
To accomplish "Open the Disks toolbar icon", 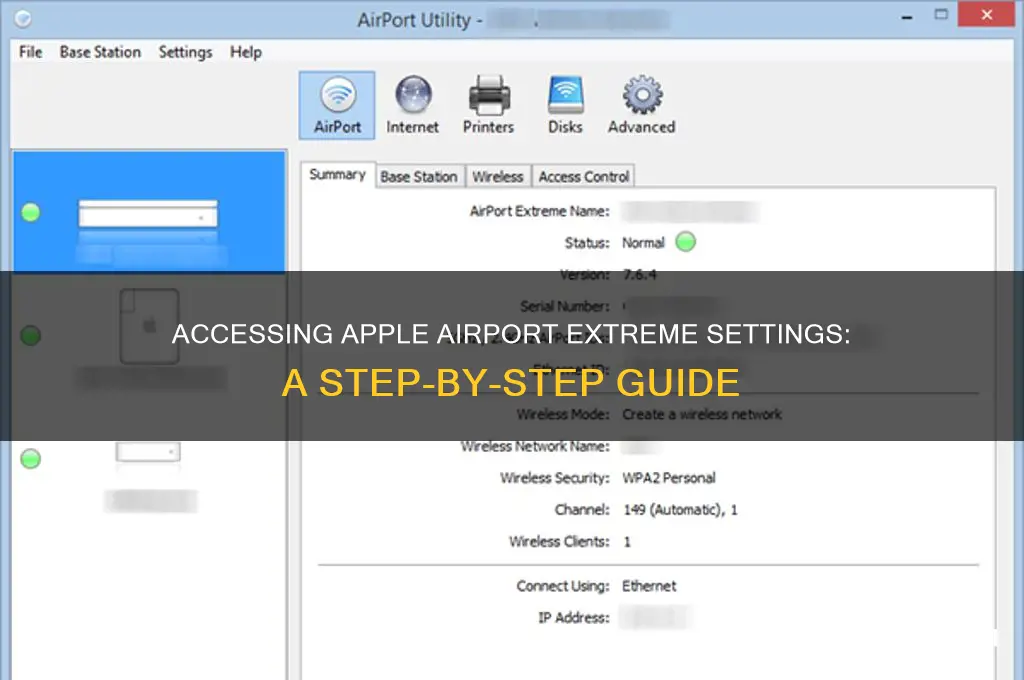I will 566,105.
